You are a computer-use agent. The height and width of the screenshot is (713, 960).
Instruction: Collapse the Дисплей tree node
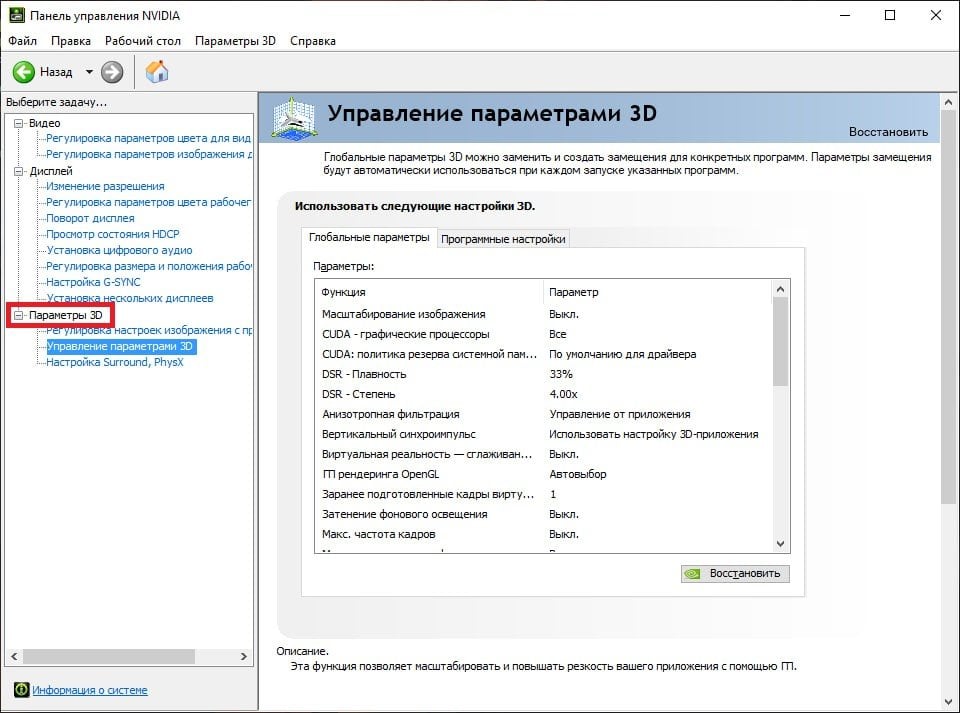coord(18,171)
